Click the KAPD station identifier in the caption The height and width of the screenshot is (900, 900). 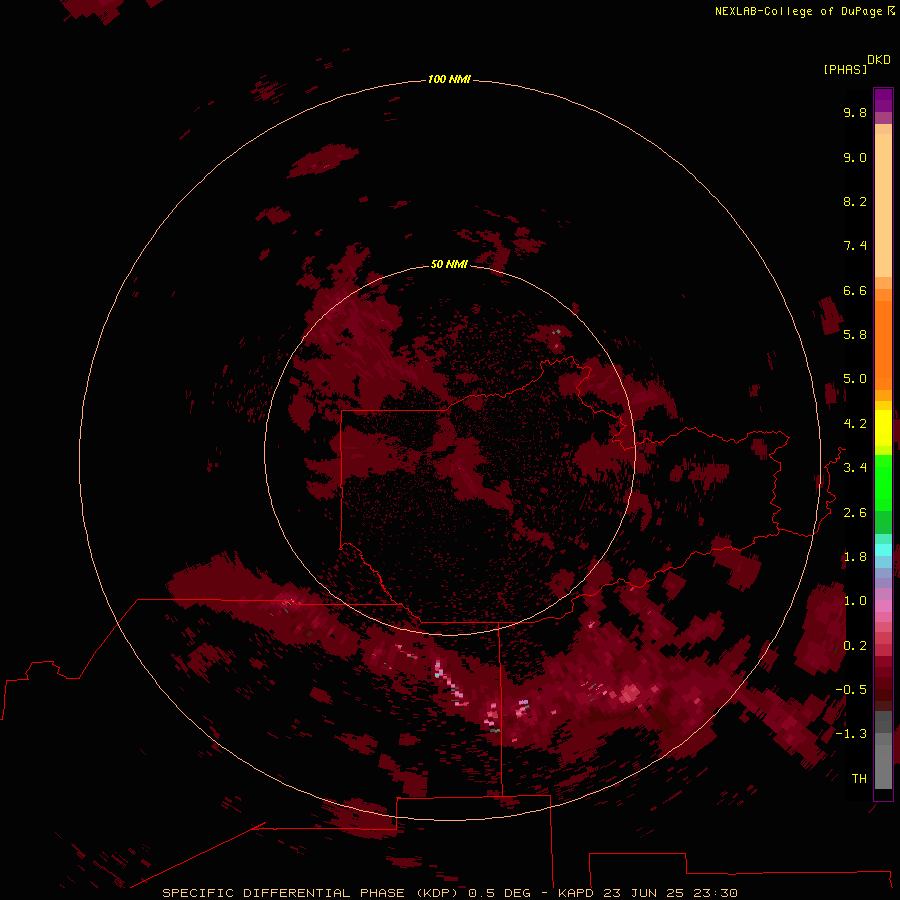576,893
